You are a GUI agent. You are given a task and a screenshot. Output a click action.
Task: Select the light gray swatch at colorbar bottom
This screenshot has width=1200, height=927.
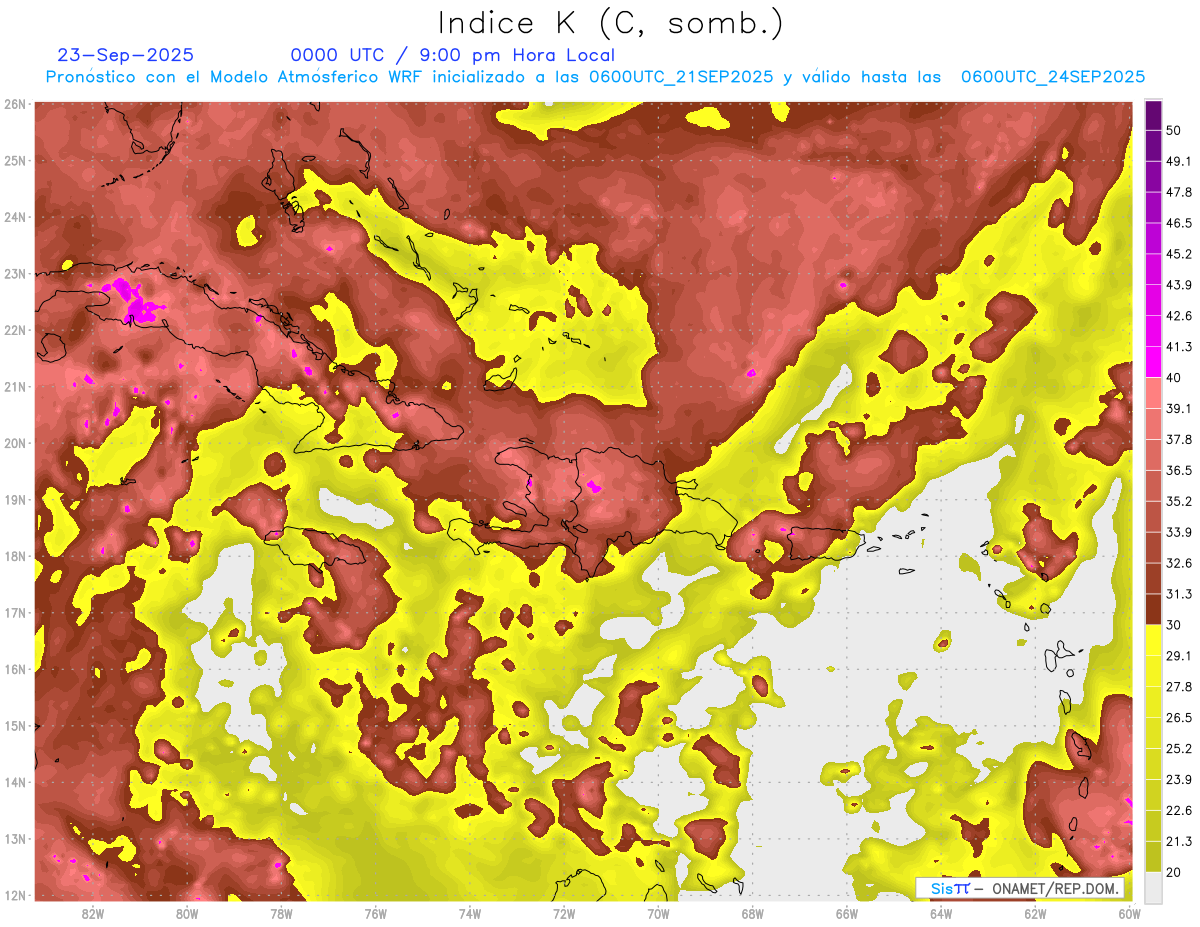[x=1153, y=886]
